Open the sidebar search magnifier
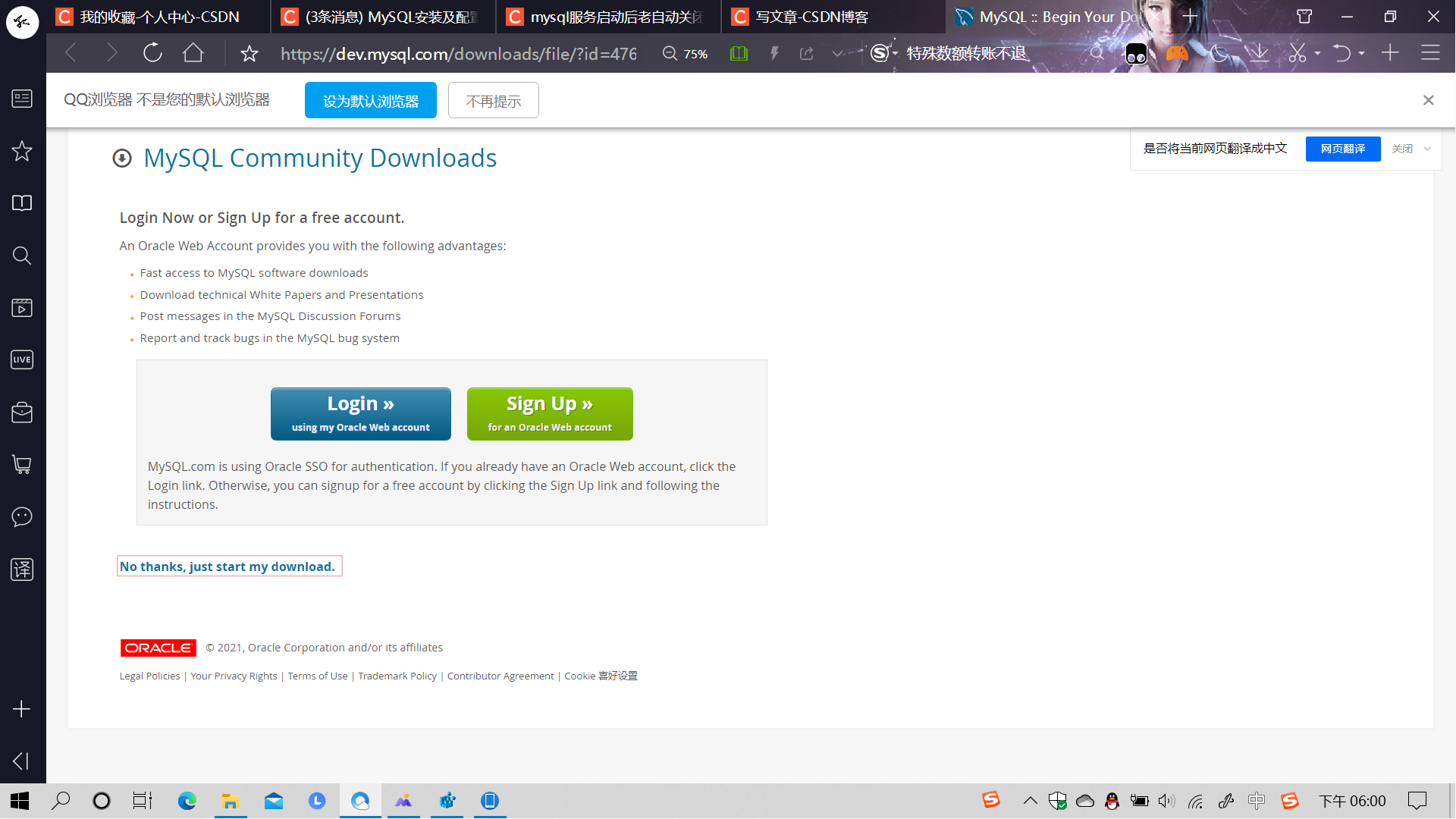The image size is (1456, 819). click(22, 256)
